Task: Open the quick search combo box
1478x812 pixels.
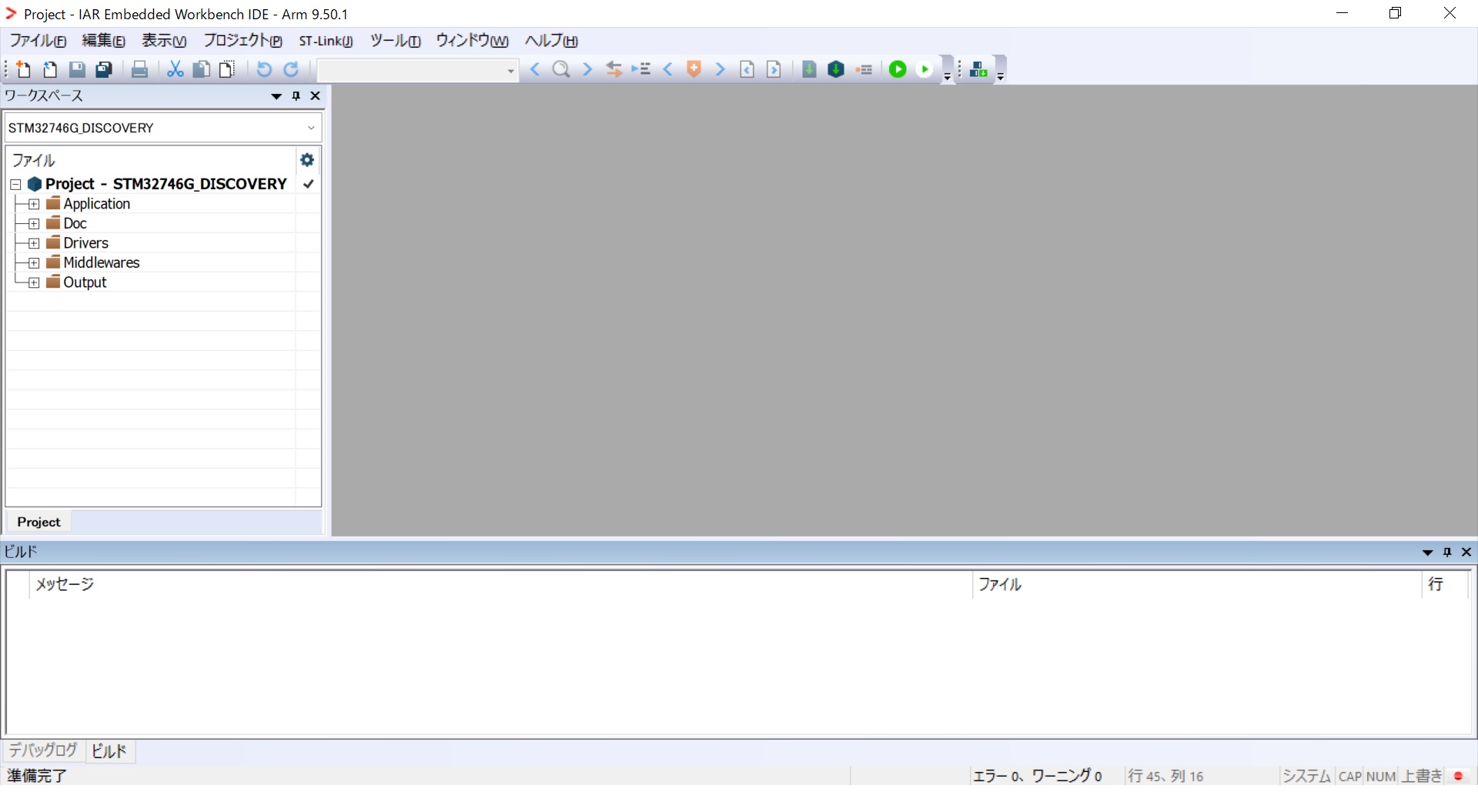Action: click(416, 70)
